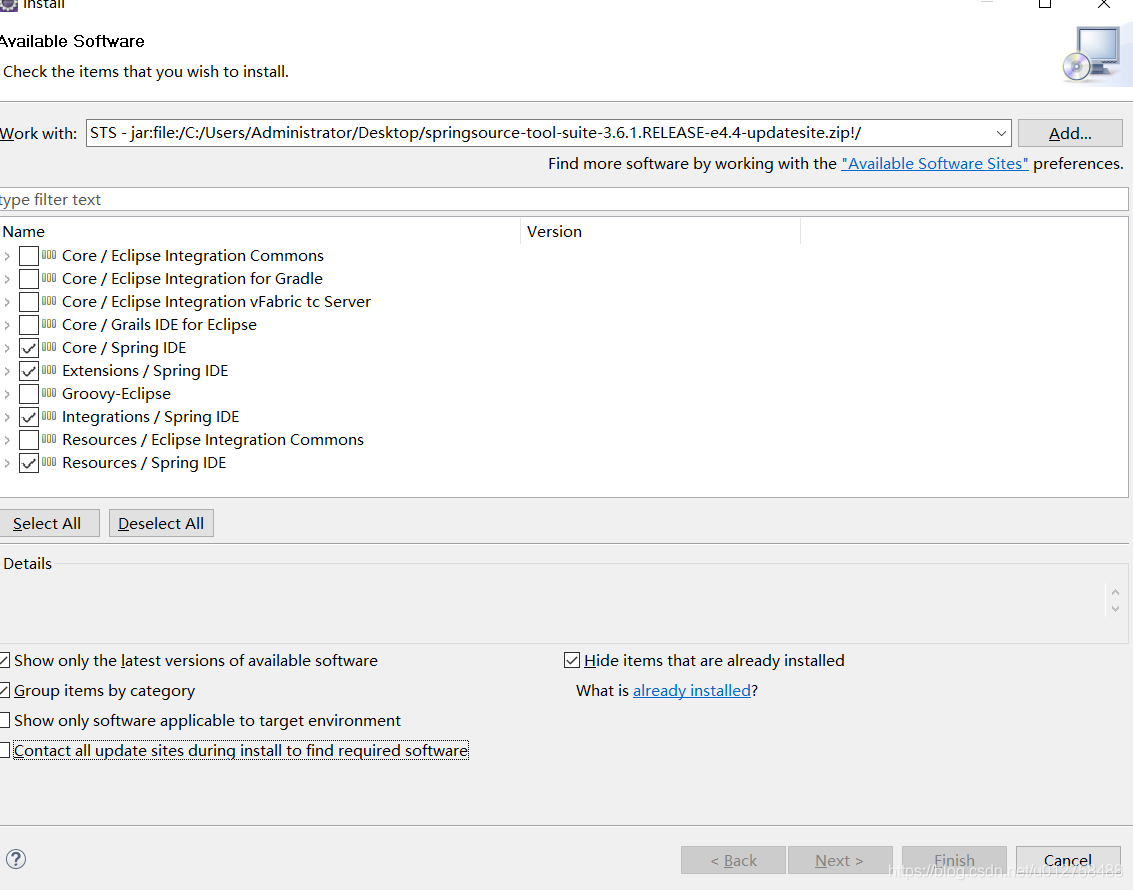The image size is (1133, 890).
Task: Click the < Back button
Action: tap(733, 860)
